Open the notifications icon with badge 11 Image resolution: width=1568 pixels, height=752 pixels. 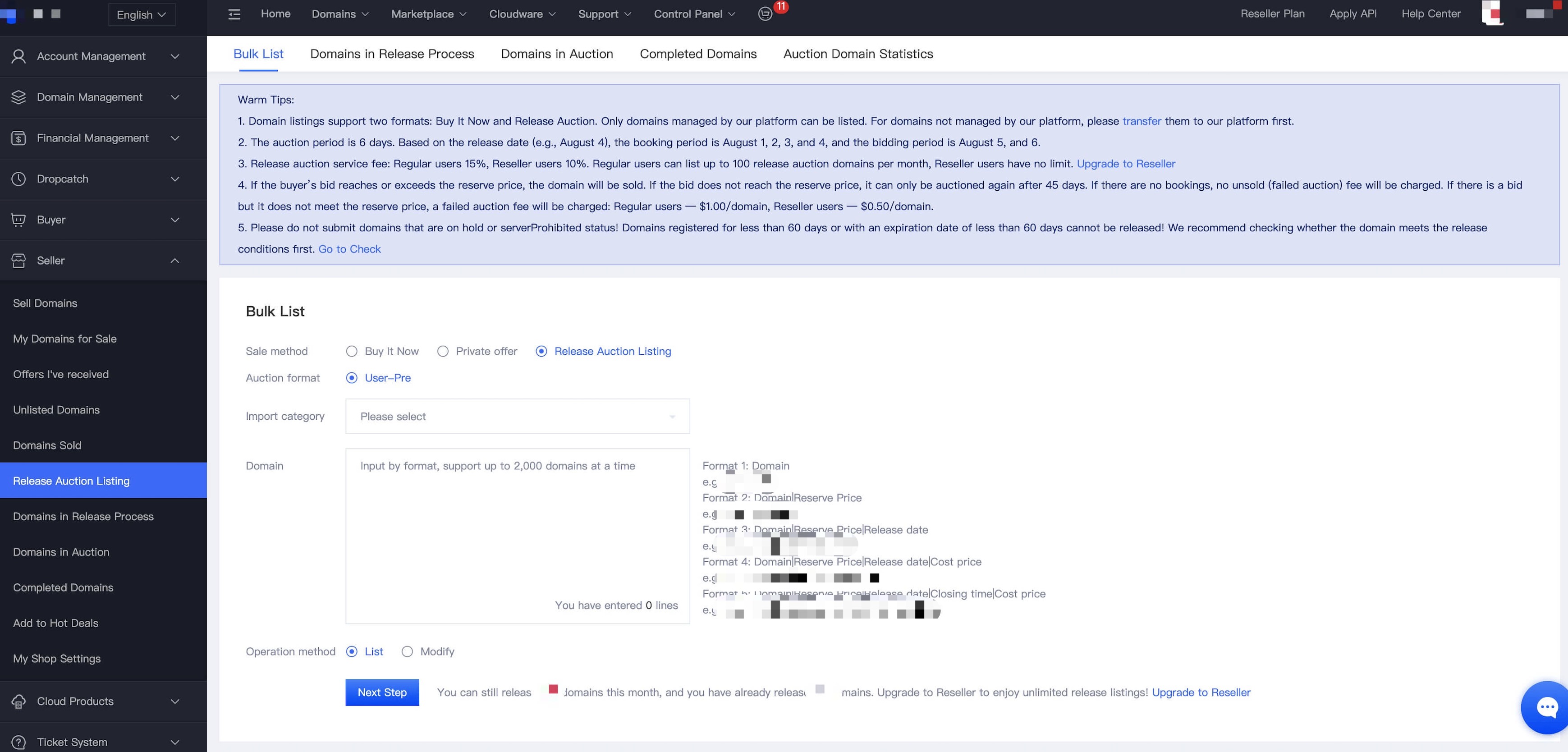(x=765, y=14)
